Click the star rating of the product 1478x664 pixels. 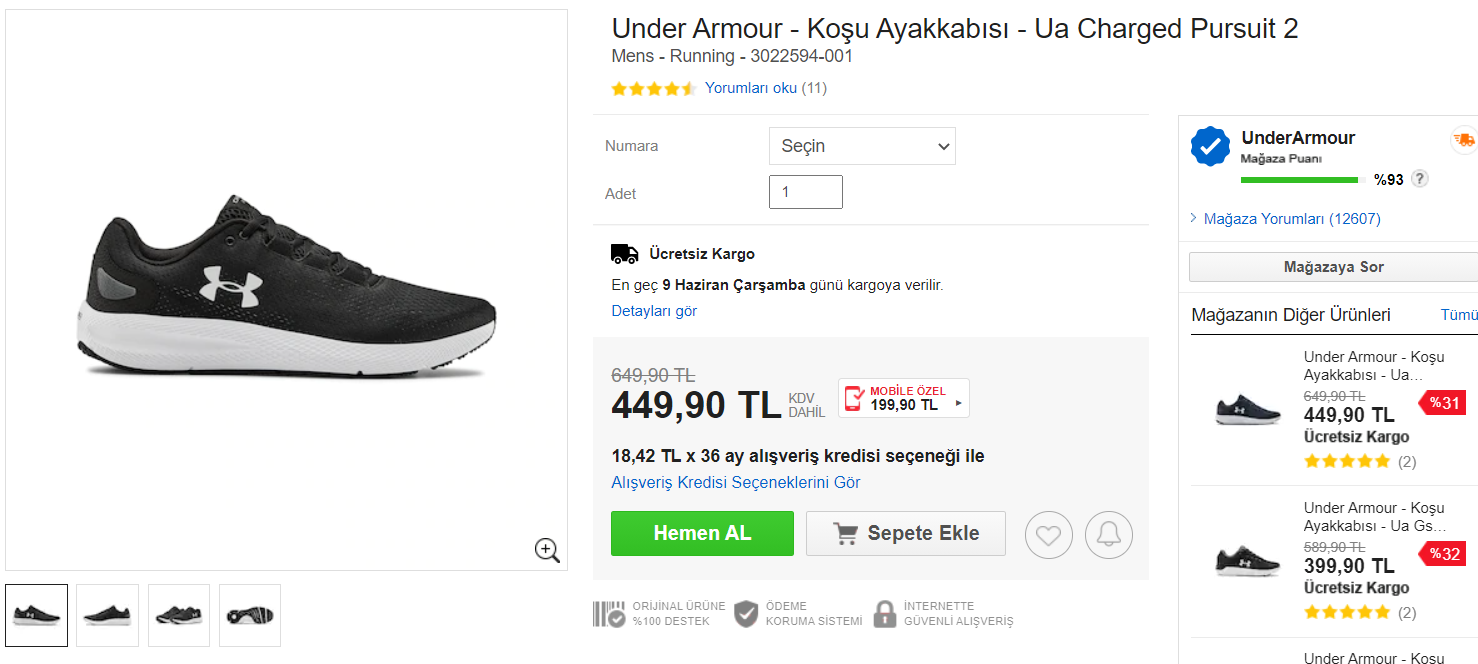coord(653,88)
